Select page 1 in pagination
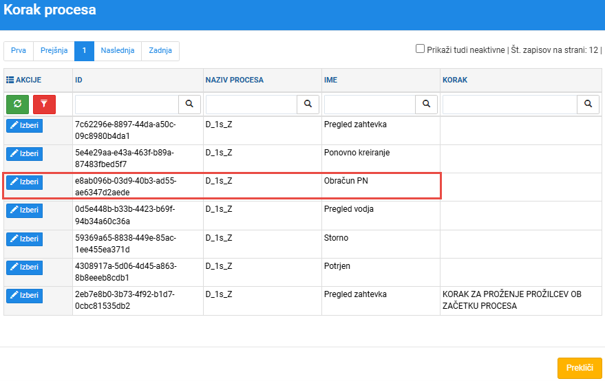Screen dimensions: 605x381 pyautogui.click(x=84, y=51)
